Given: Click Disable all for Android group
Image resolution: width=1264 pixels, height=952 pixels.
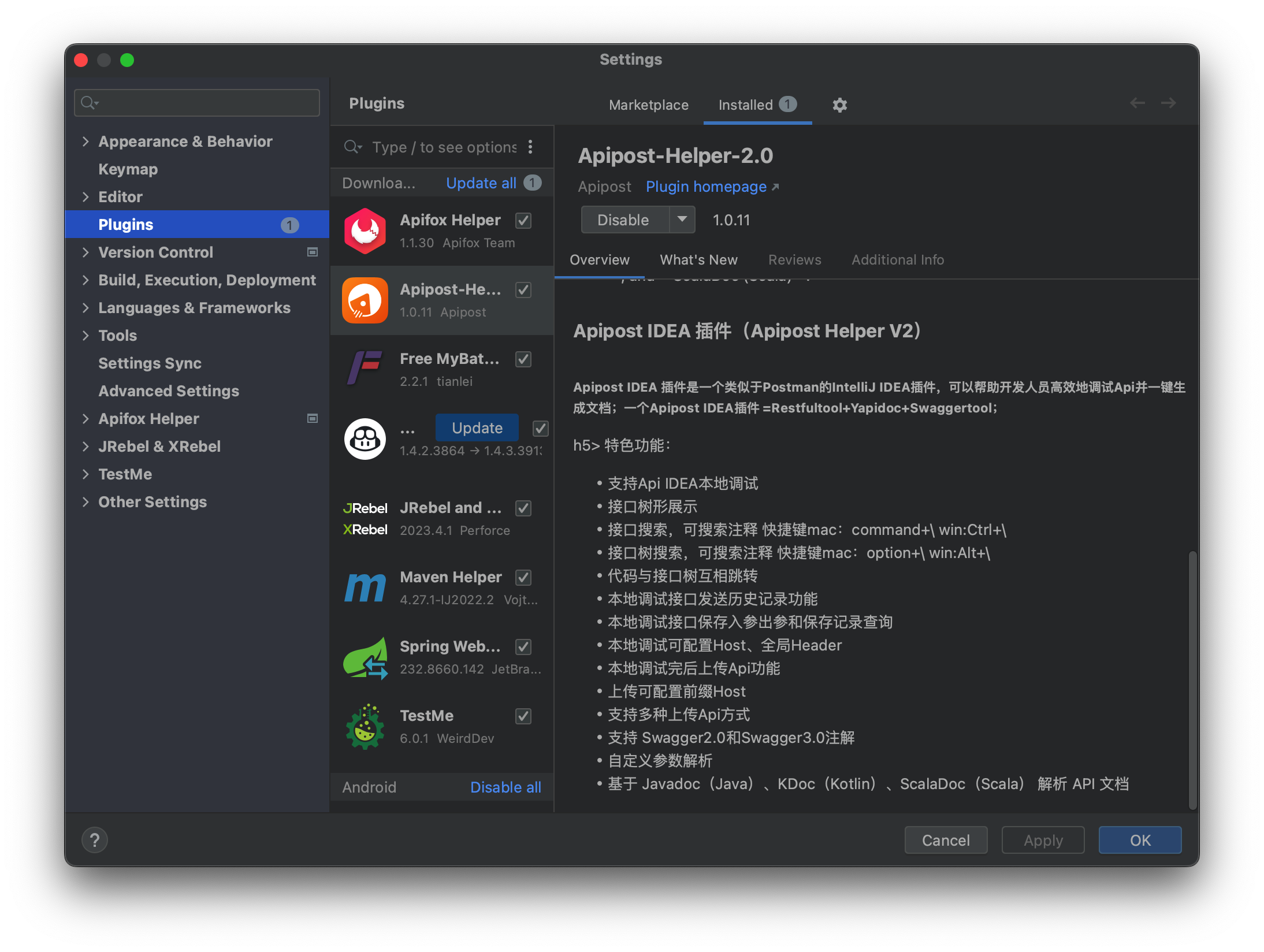Looking at the screenshot, I should 505,787.
